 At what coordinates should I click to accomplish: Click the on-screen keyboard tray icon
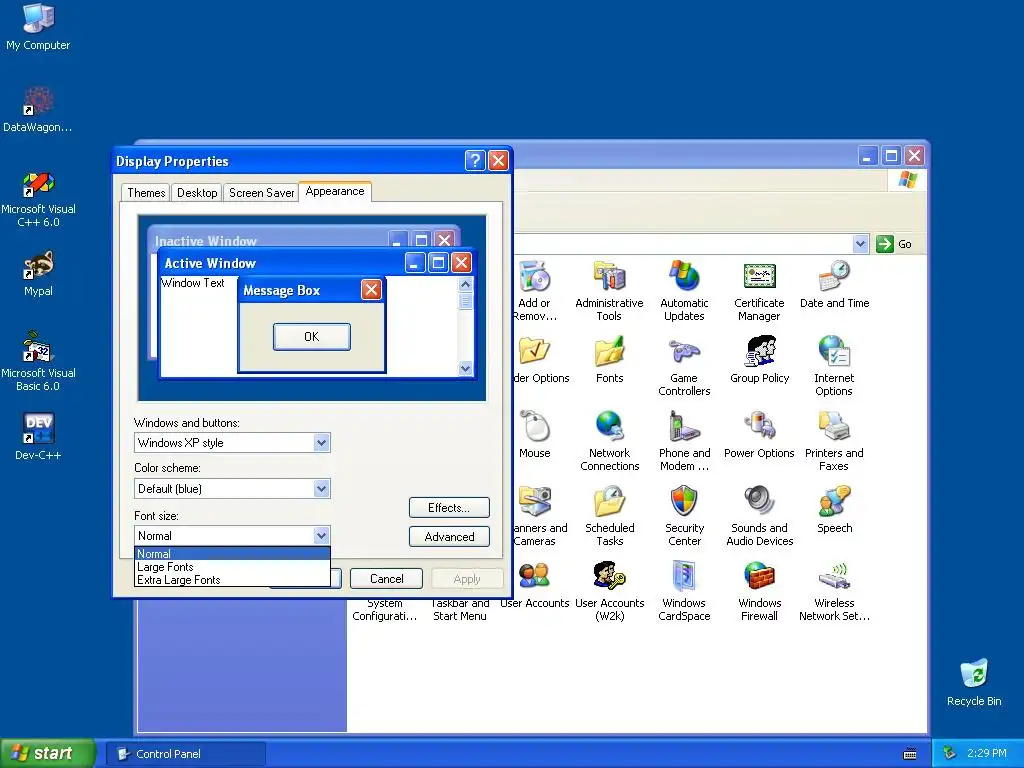(x=910, y=754)
